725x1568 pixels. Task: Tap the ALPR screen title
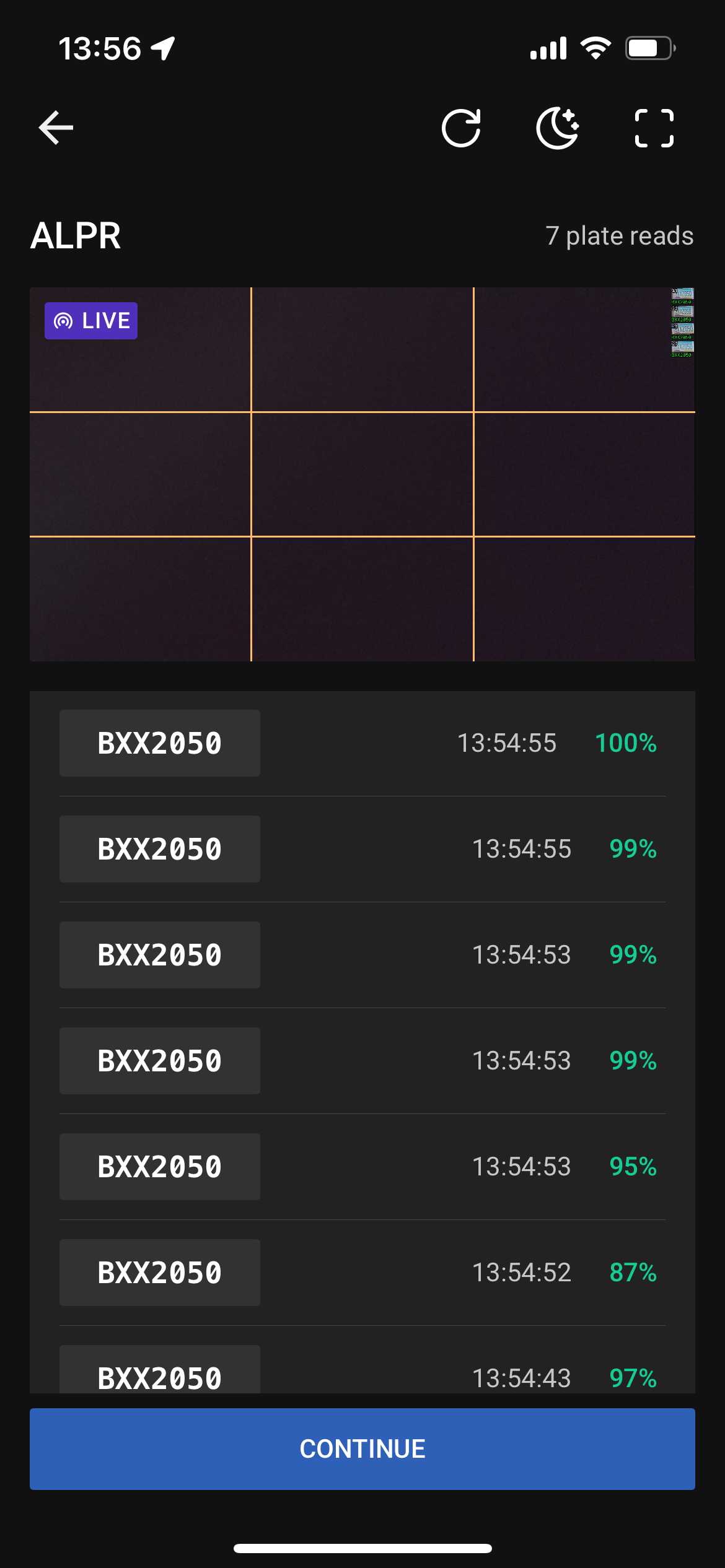tap(76, 236)
